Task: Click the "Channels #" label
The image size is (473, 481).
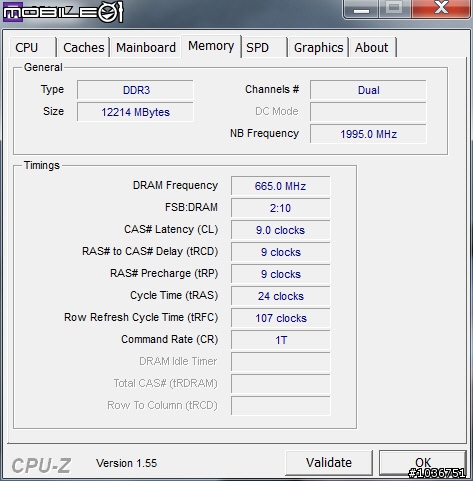Action: [x=272, y=89]
